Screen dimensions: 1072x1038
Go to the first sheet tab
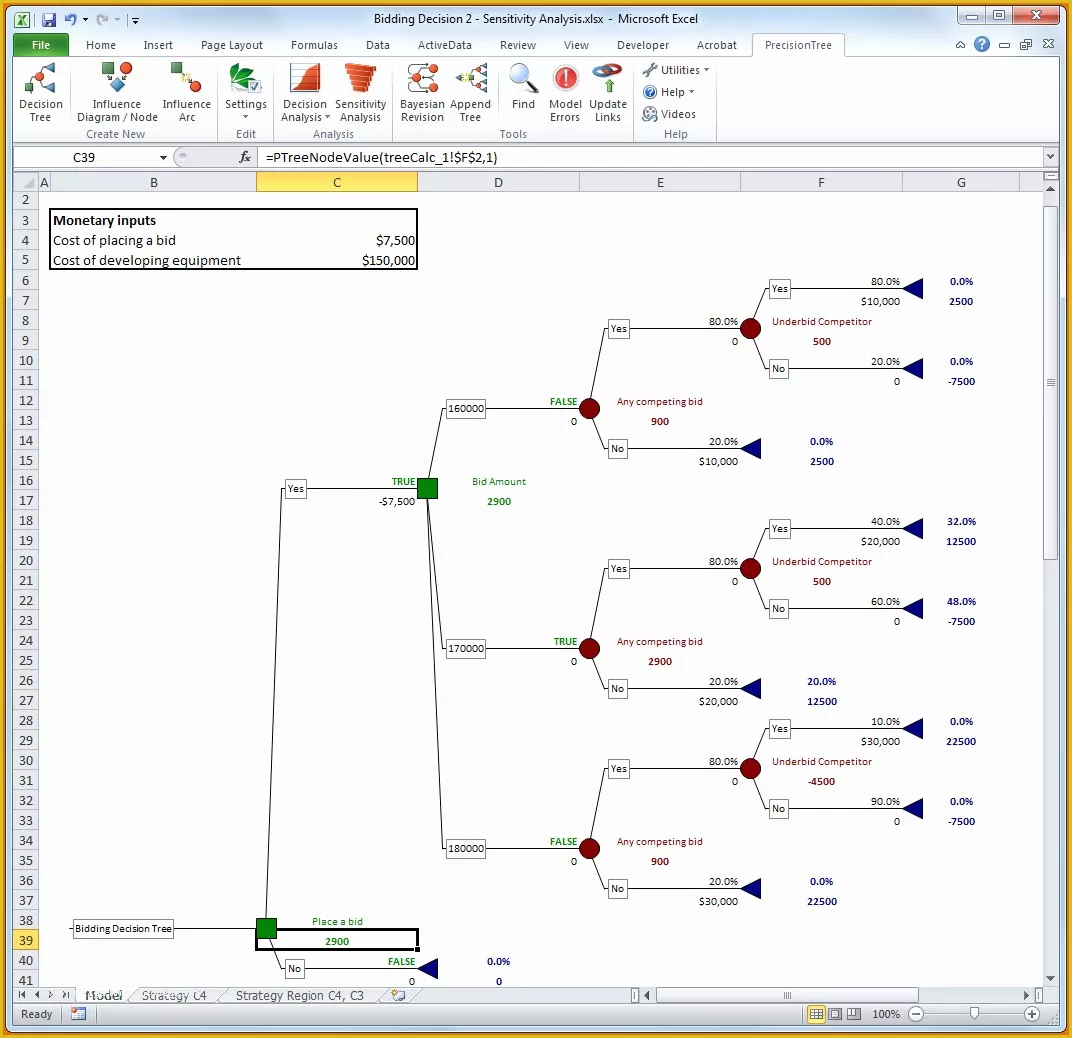[22, 996]
